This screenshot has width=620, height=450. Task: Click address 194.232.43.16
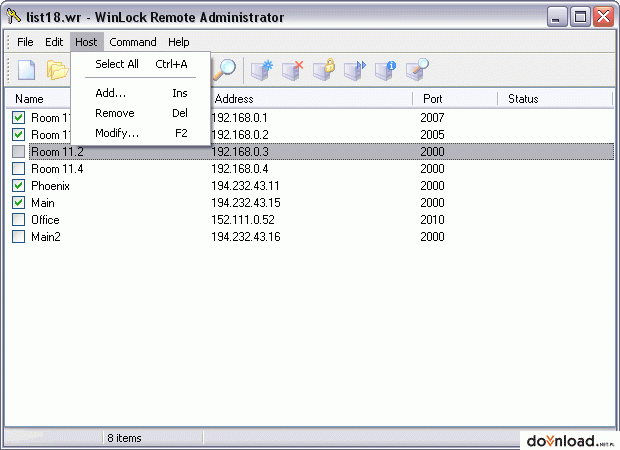click(x=246, y=237)
